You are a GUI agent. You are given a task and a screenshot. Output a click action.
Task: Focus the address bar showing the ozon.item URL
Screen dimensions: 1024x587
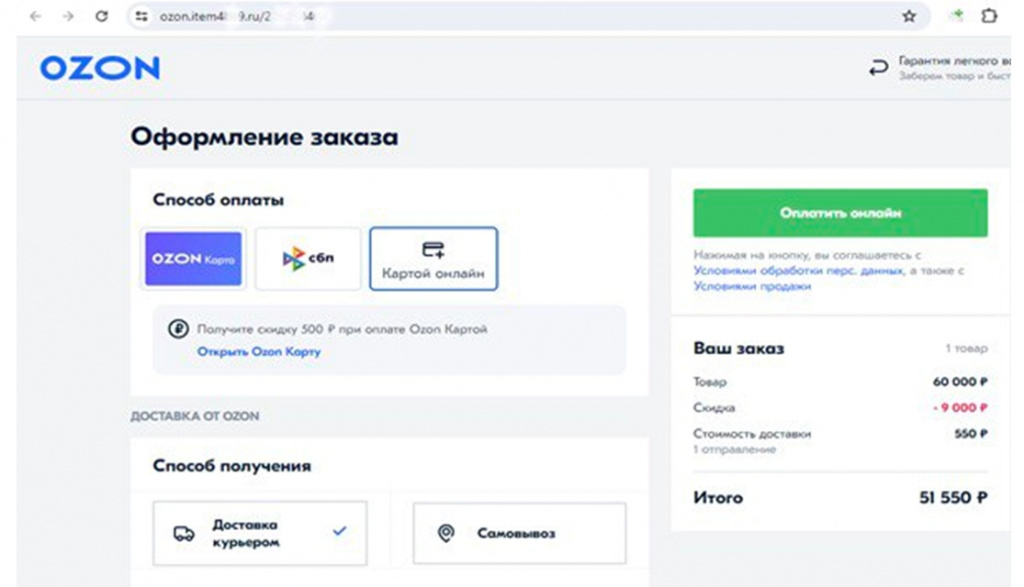pos(528,16)
